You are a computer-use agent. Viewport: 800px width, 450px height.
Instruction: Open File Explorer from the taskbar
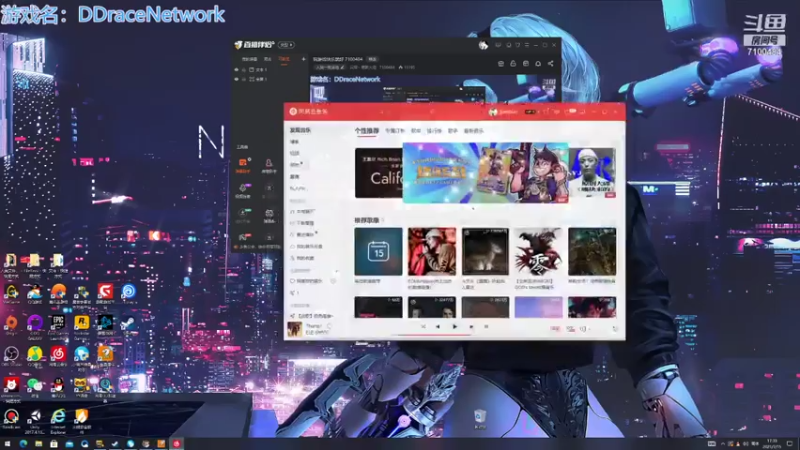39,444
